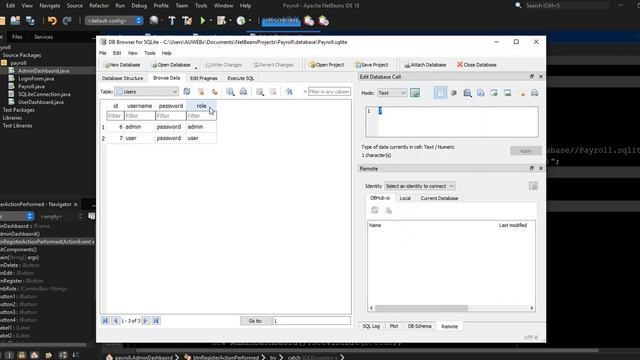Open SQLiteConnection.java in the project tree
Image resolution: width=640 pixels, height=360 pixels.
point(44,94)
